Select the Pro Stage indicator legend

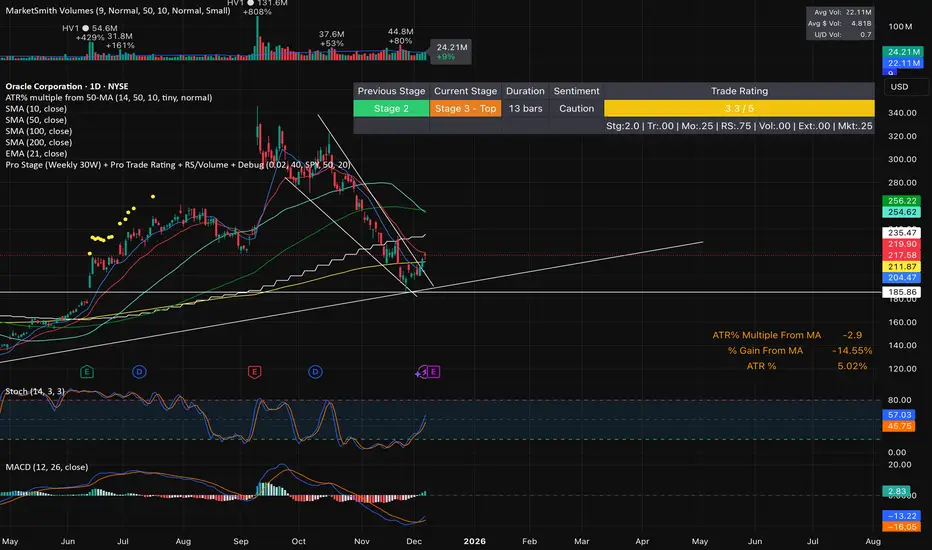(x=178, y=165)
